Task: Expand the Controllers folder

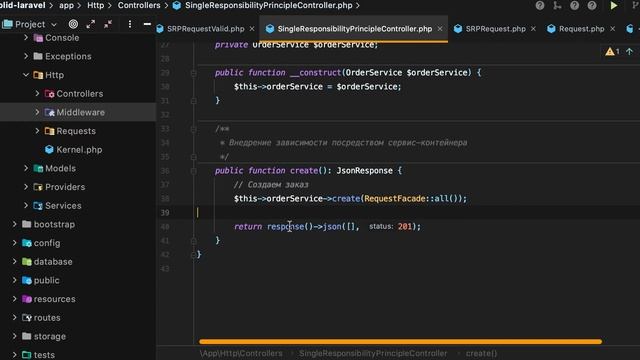Action: point(37,94)
